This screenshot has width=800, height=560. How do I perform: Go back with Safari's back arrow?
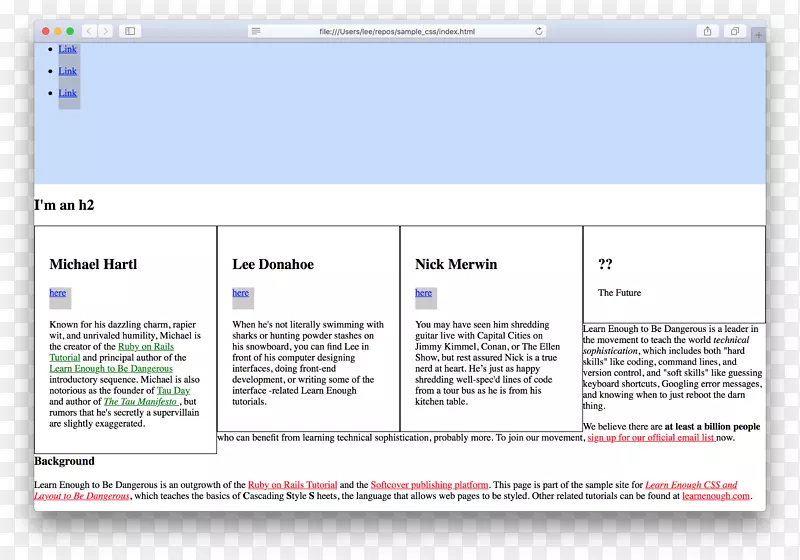click(89, 31)
